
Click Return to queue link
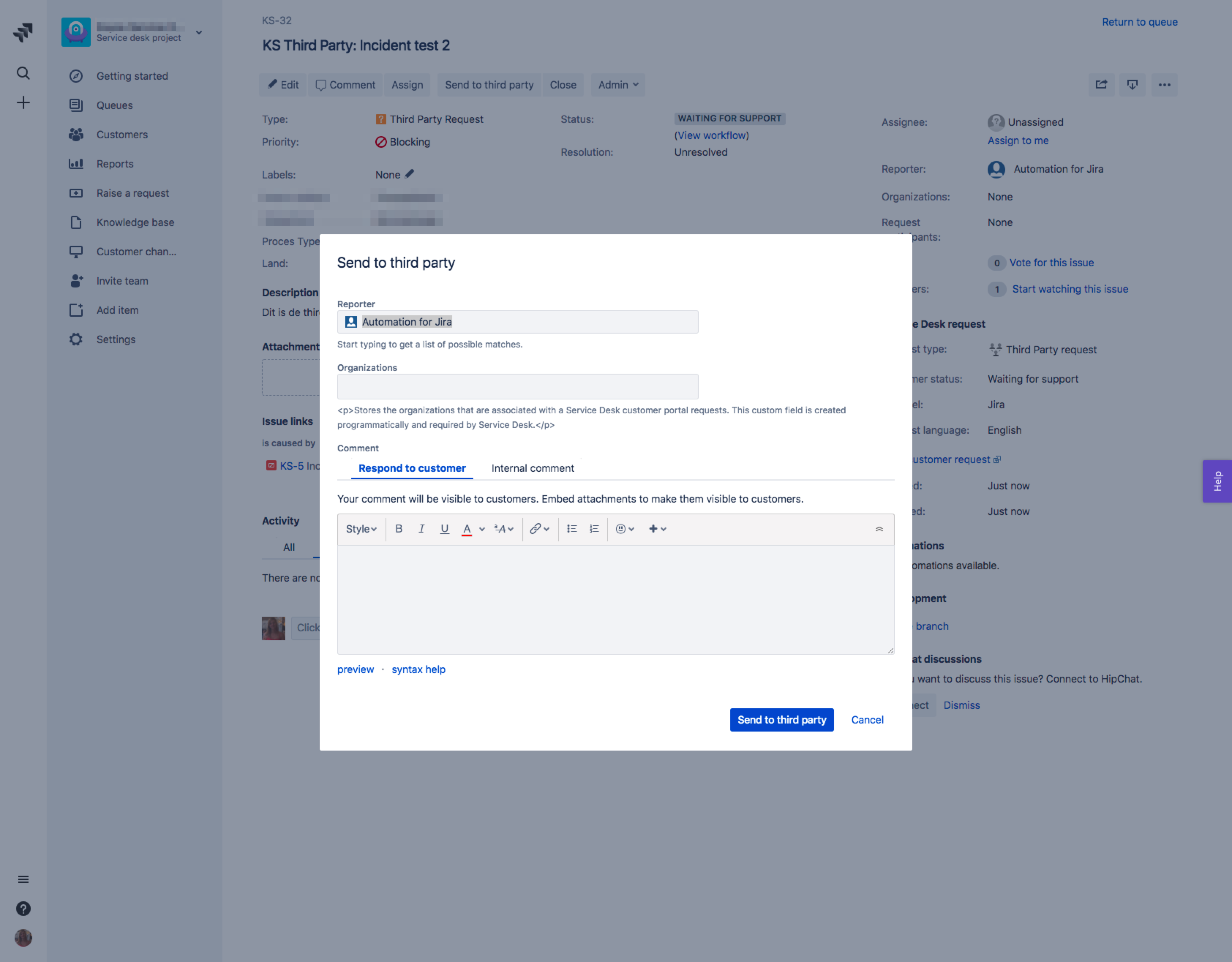pos(1139,22)
